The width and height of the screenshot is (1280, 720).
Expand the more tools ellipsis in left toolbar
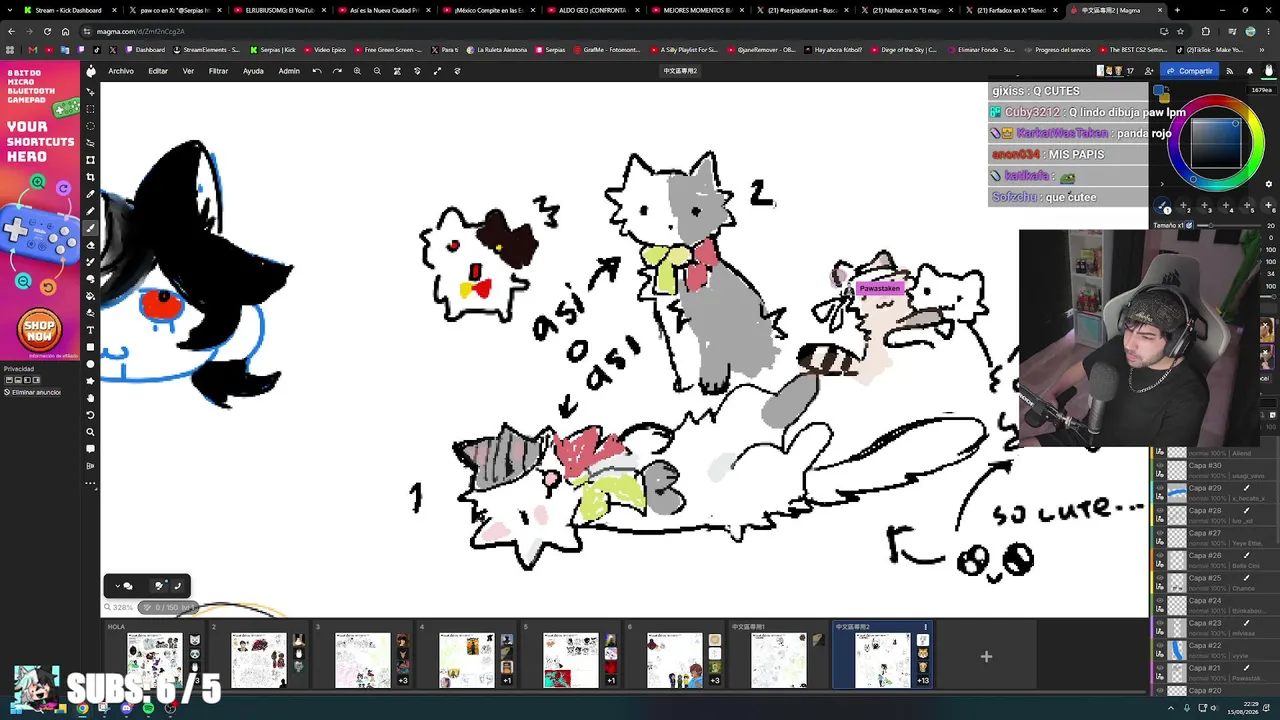[x=90, y=484]
